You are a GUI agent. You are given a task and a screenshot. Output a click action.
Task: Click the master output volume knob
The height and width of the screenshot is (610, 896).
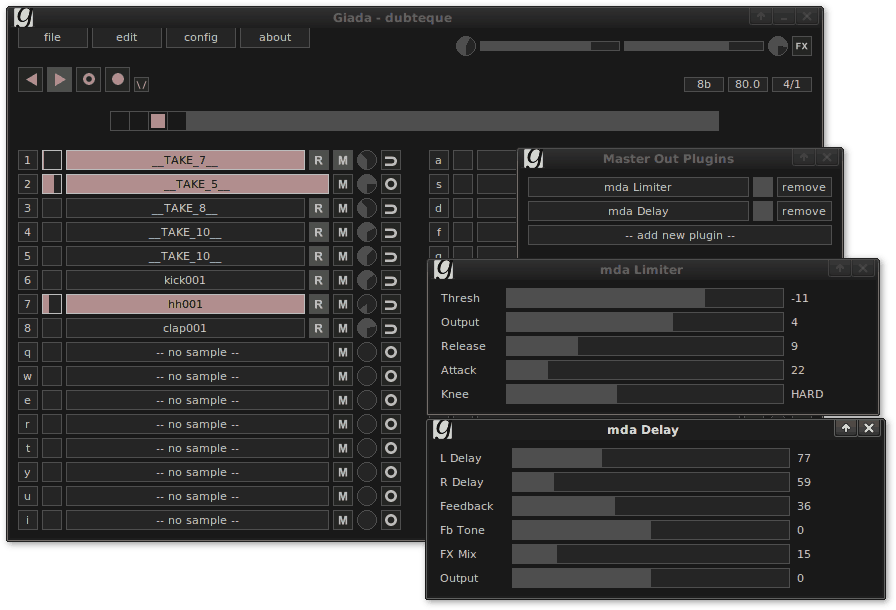(777, 46)
